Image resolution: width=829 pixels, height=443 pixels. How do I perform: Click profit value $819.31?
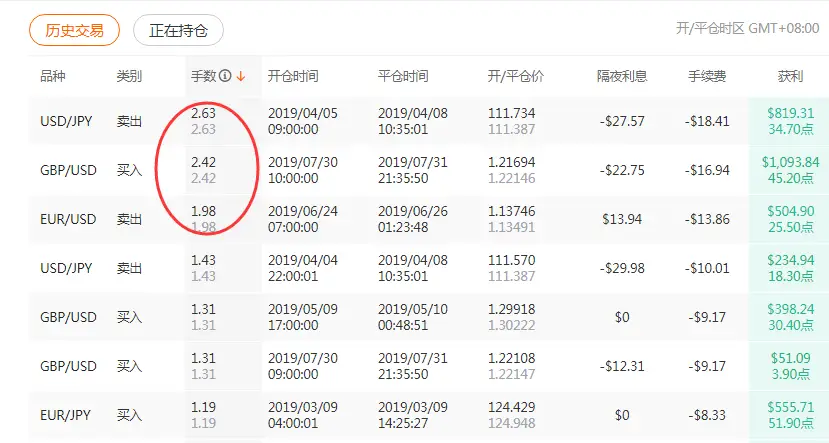click(790, 113)
